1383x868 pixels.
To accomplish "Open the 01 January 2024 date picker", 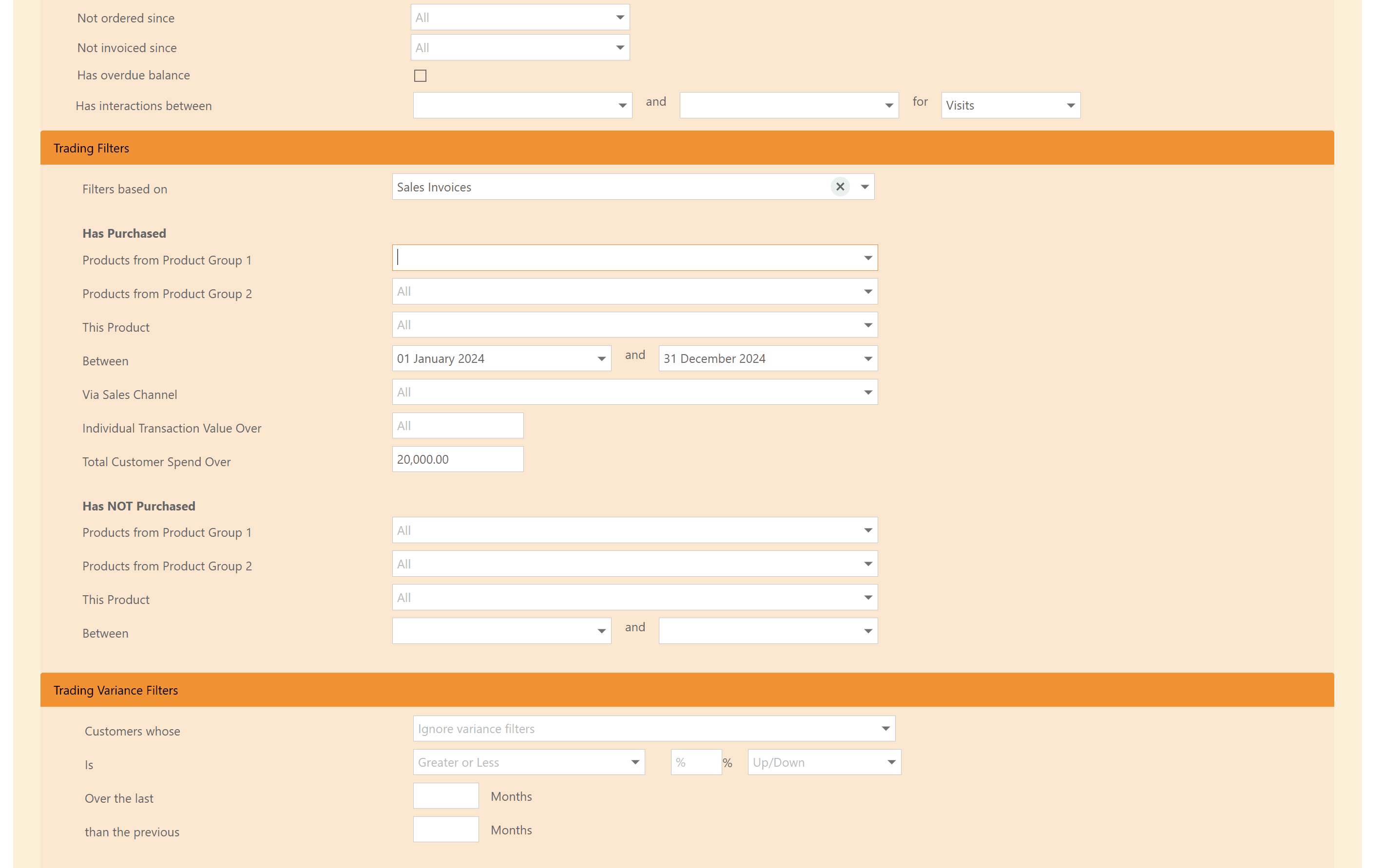I will (501, 358).
